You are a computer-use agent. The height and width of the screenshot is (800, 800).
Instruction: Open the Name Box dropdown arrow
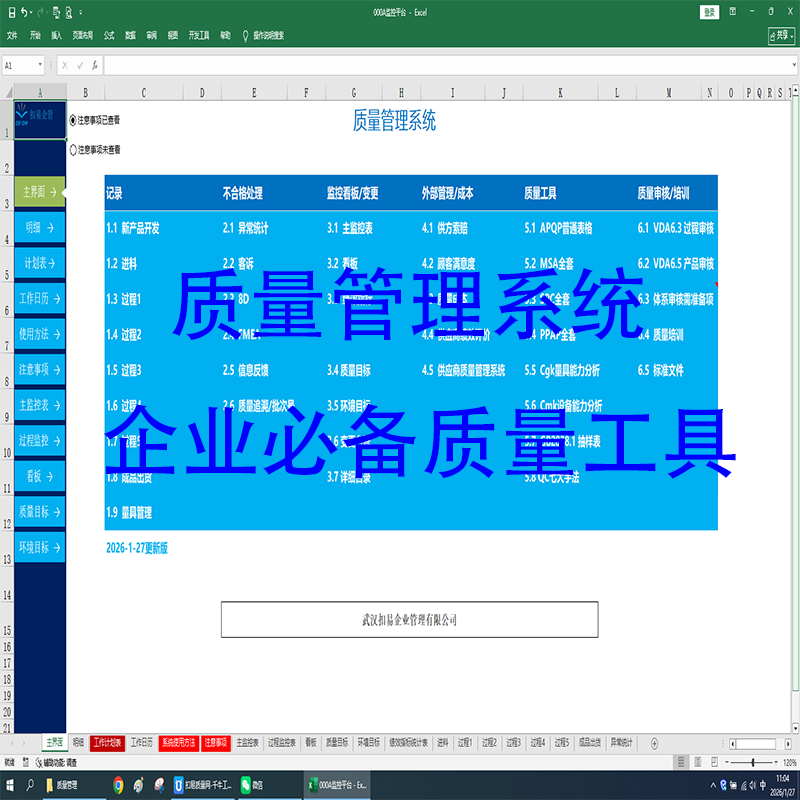click(x=40, y=65)
